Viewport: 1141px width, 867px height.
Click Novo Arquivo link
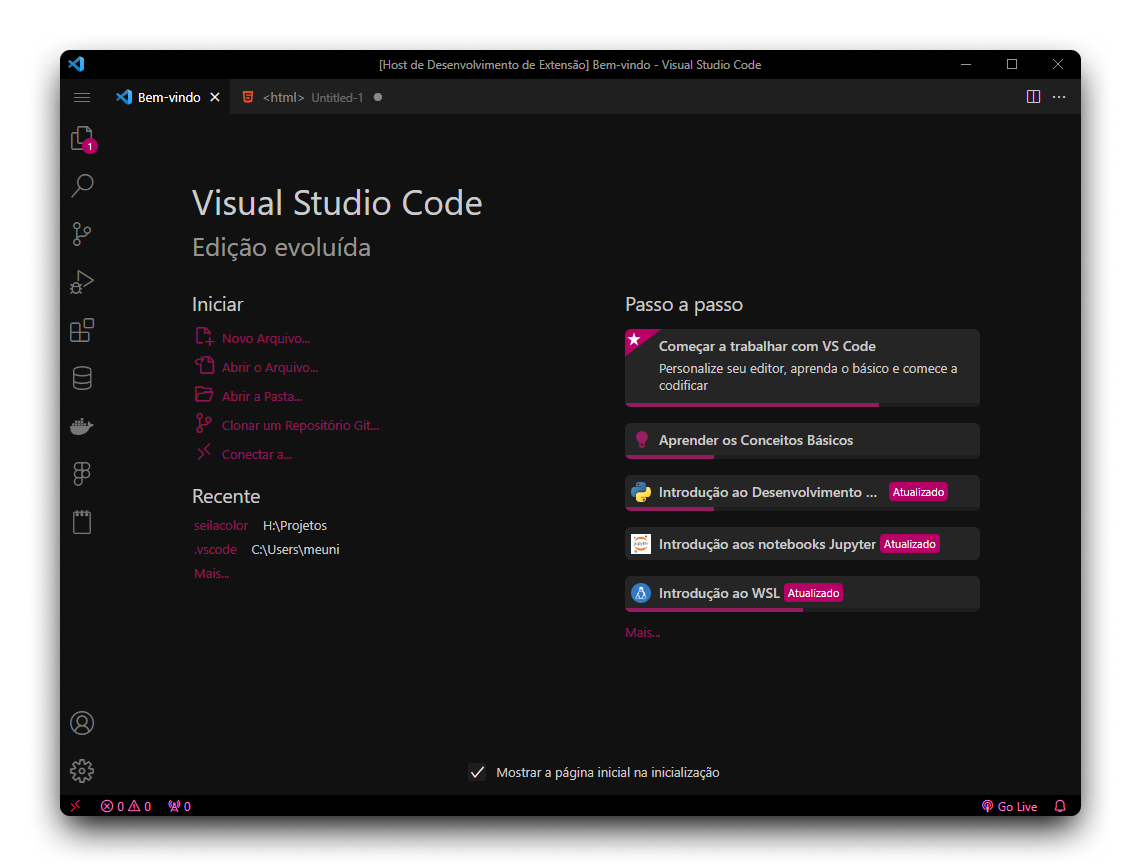266,339
